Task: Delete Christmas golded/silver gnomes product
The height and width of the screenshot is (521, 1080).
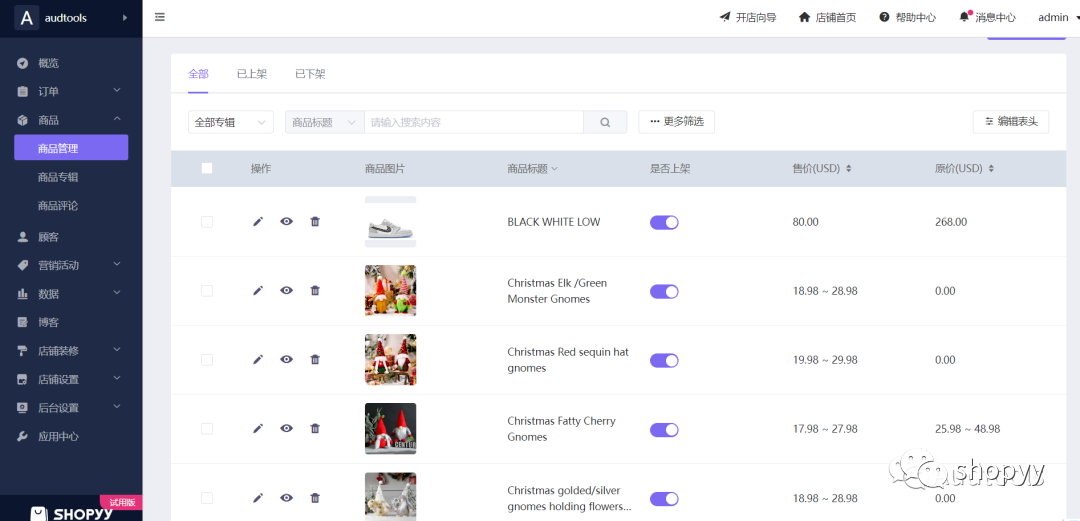Action: (315, 498)
